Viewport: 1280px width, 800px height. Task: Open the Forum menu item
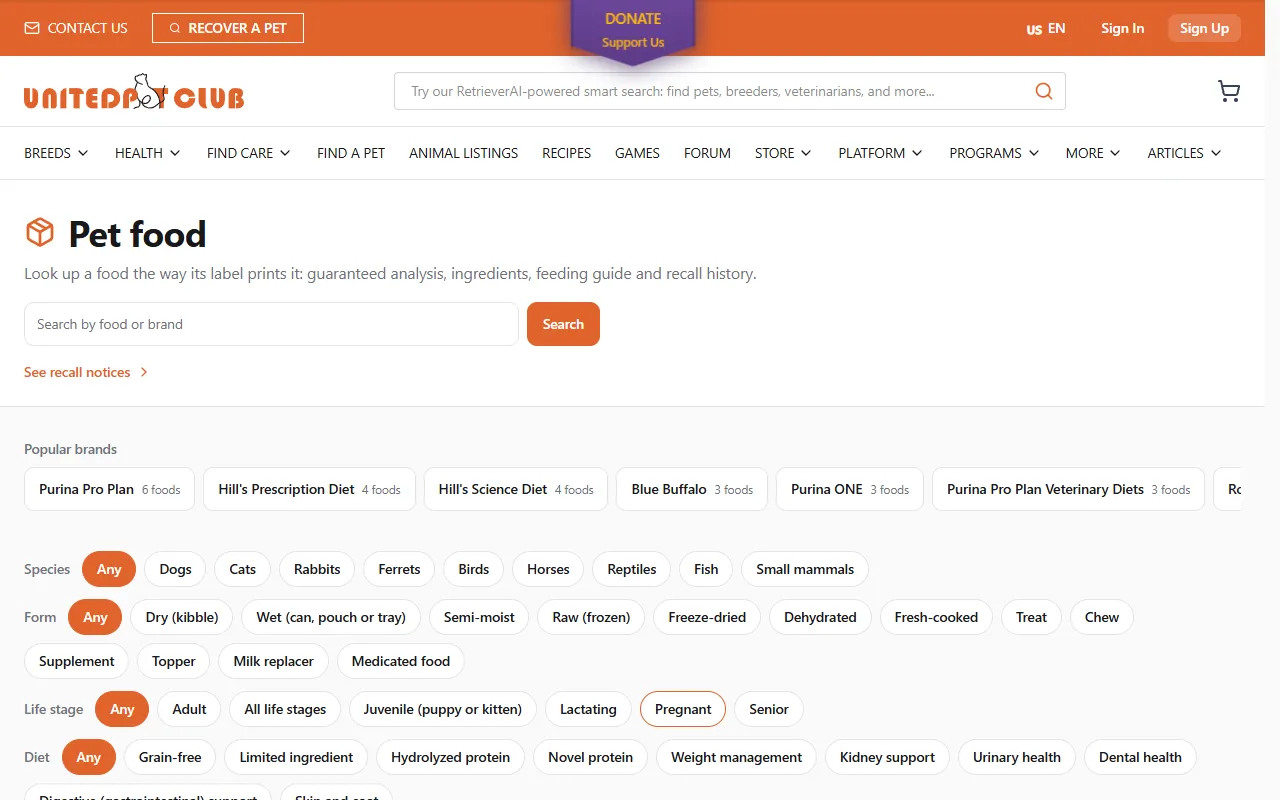[707, 153]
